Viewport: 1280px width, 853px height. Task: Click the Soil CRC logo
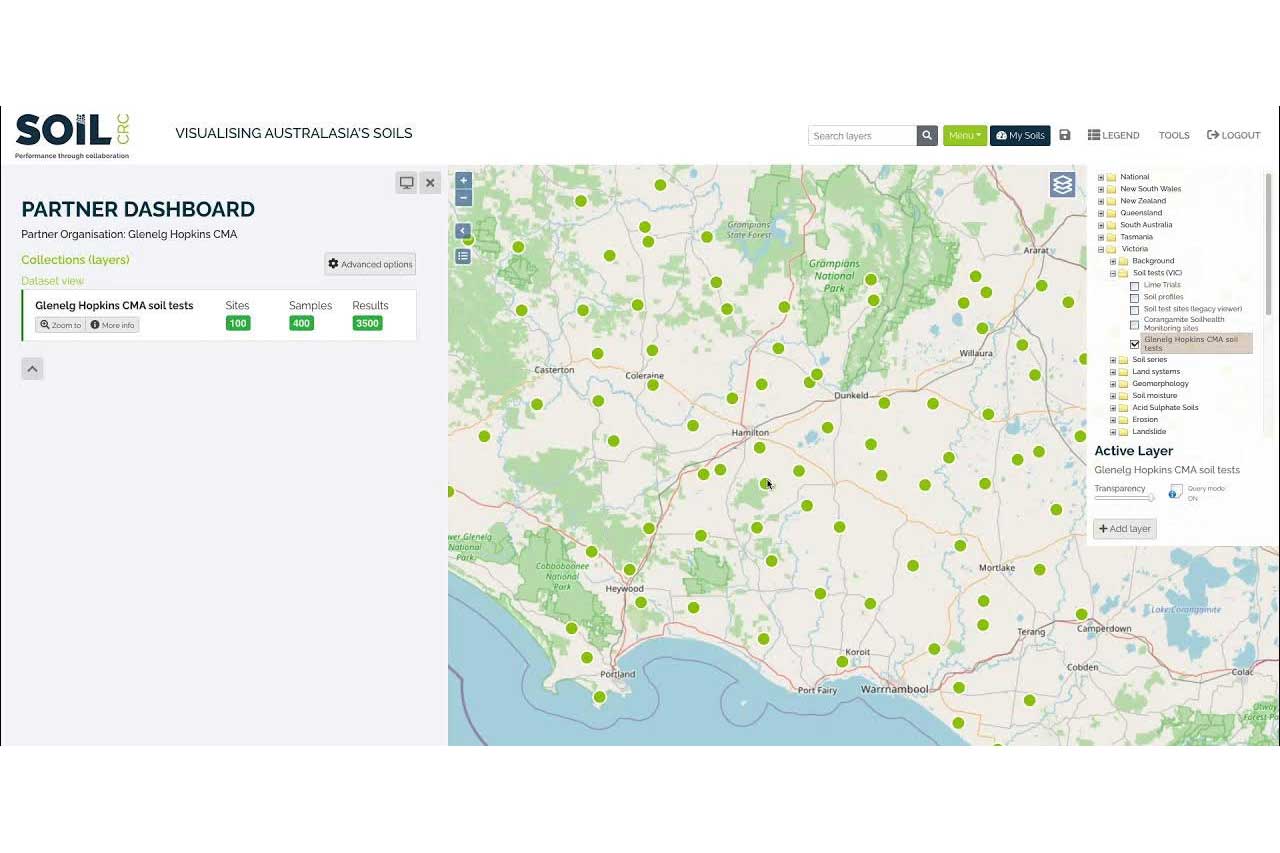(72, 135)
